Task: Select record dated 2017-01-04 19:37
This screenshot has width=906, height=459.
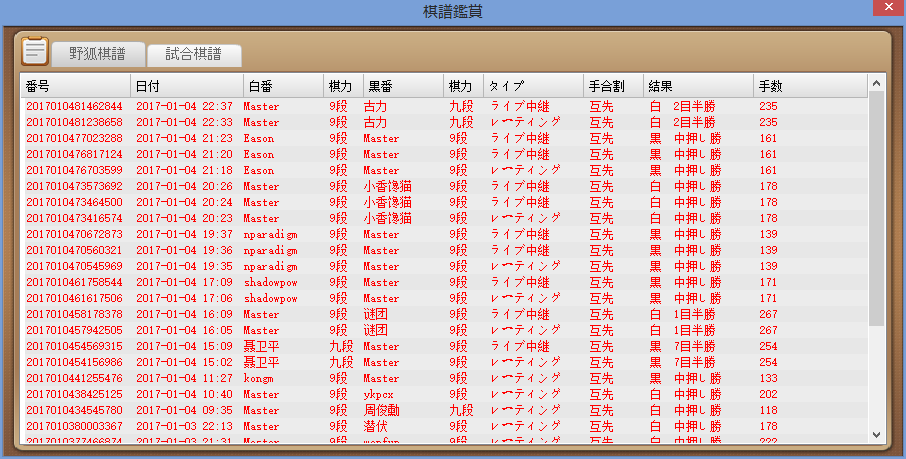Action: coord(444,235)
